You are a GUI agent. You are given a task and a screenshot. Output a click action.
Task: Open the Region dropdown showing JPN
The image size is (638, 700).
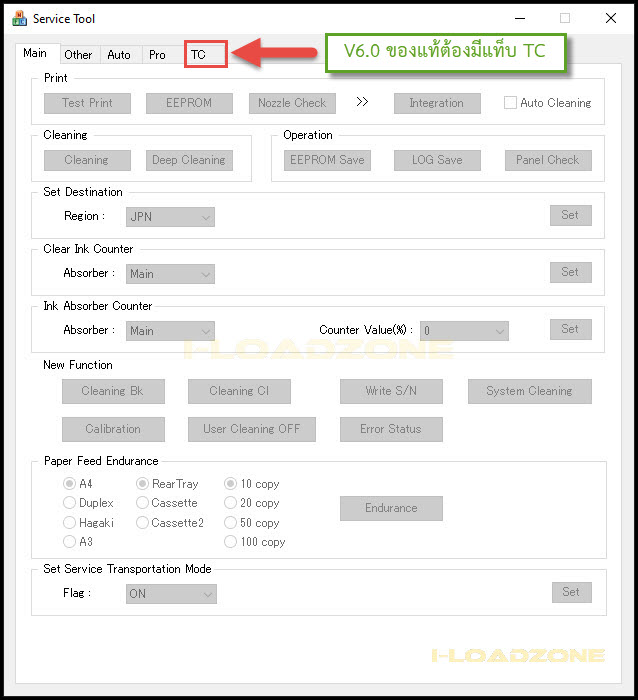coord(170,217)
